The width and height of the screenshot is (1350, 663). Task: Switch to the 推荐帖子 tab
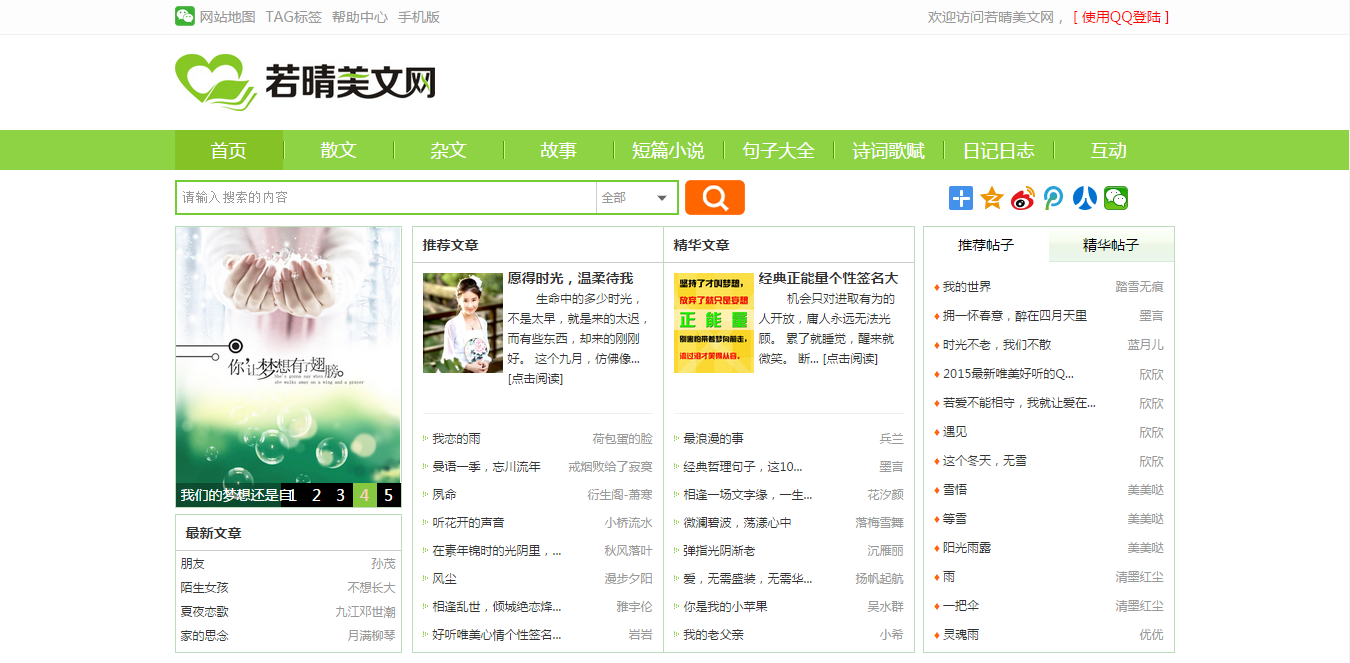[986, 245]
